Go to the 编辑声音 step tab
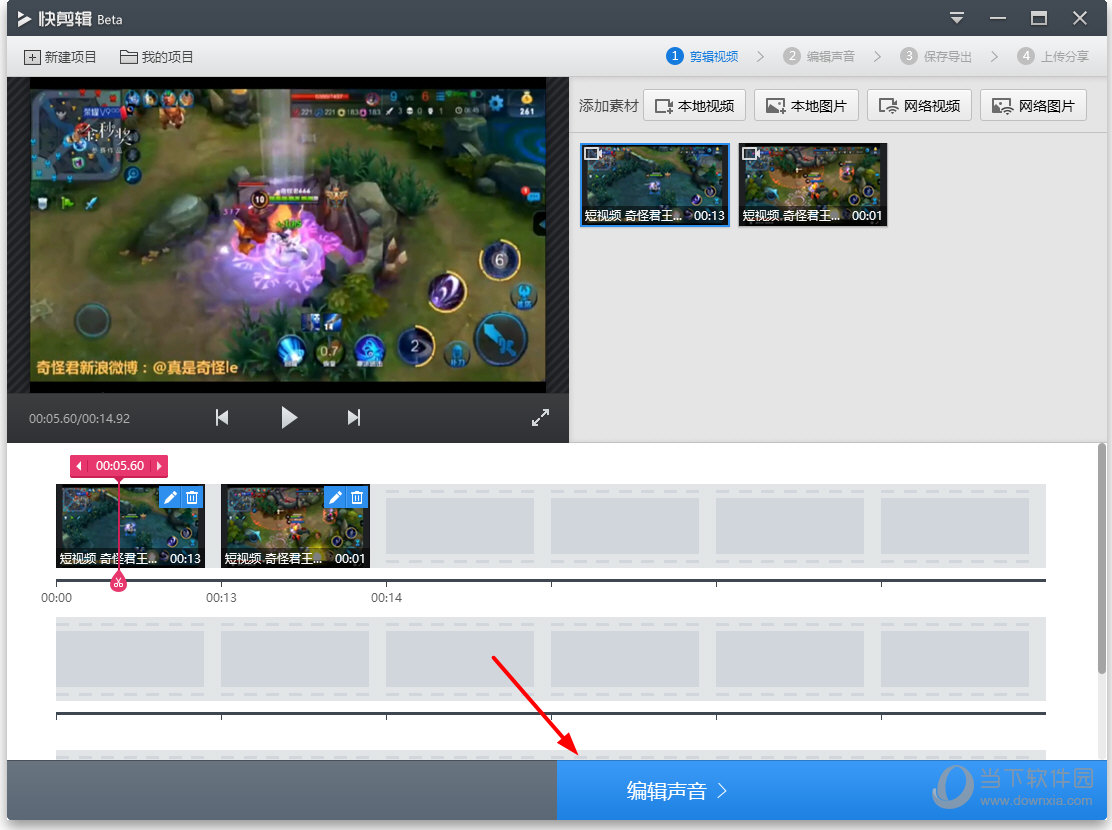 820,57
